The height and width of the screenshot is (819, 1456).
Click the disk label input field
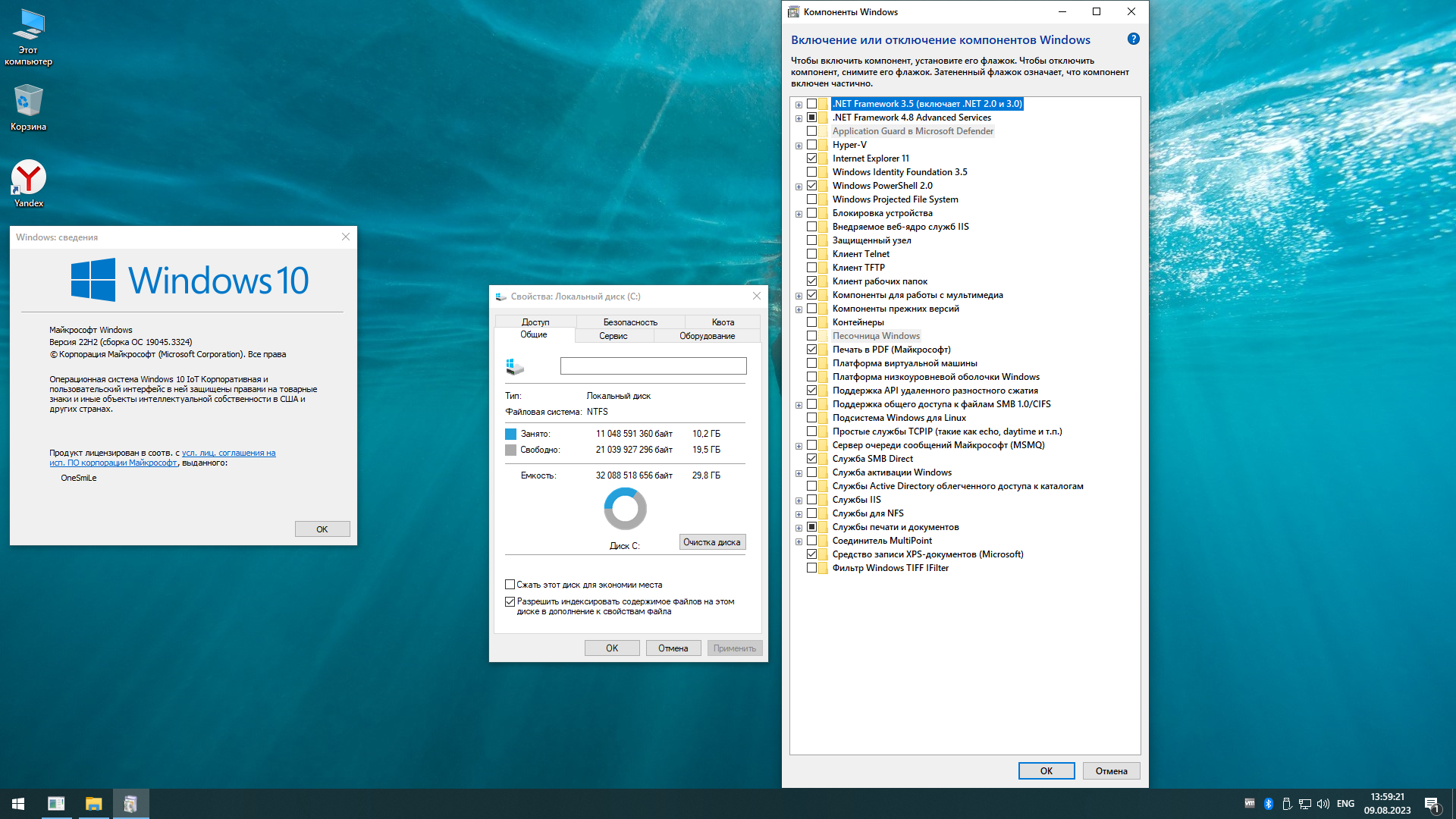click(653, 366)
